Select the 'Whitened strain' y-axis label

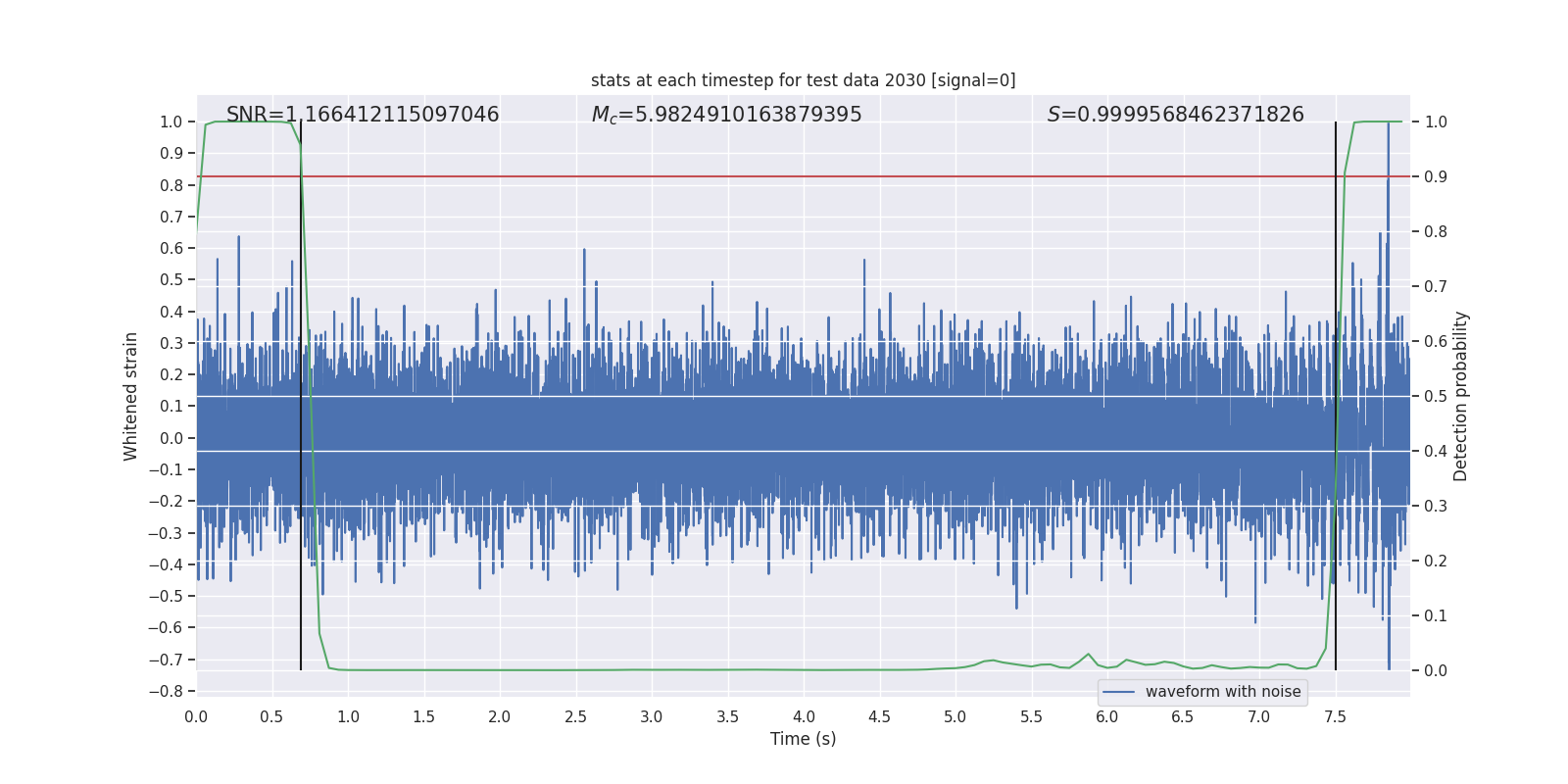pyautogui.click(x=131, y=396)
